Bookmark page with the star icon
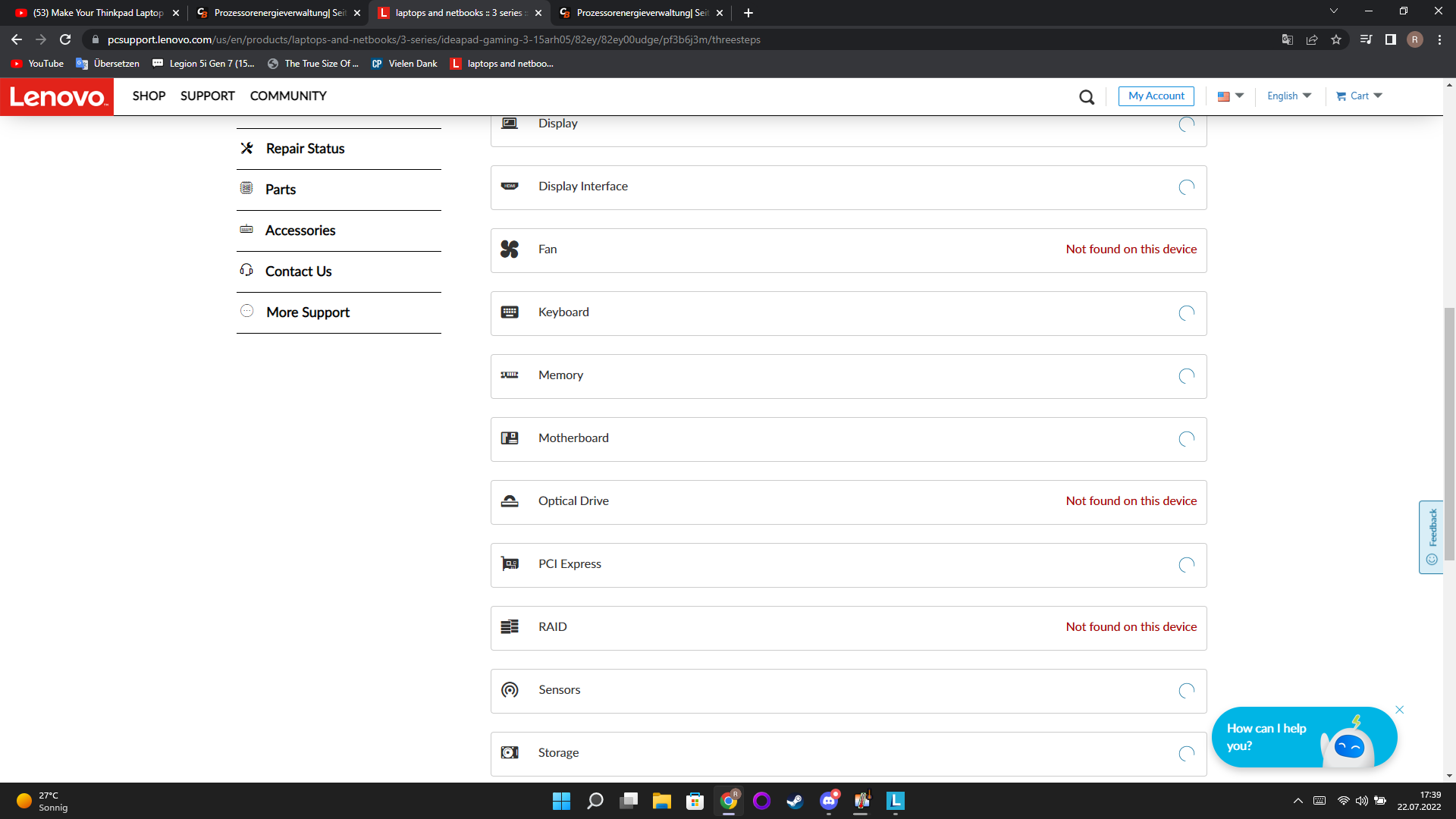Image resolution: width=1456 pixels, height=819 pixels. tap(1336, 39)
